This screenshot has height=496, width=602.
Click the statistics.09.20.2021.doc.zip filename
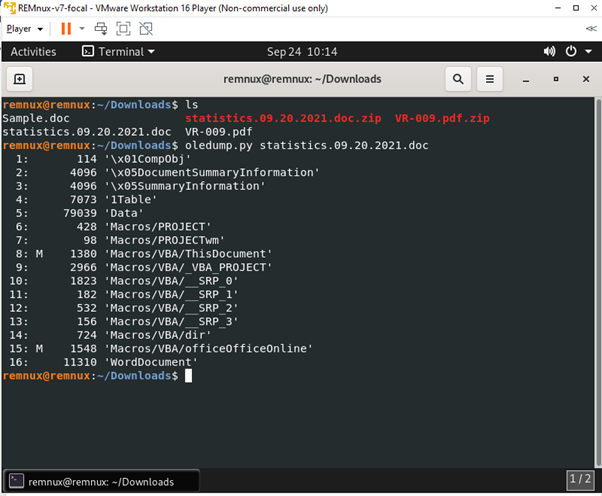283,118
